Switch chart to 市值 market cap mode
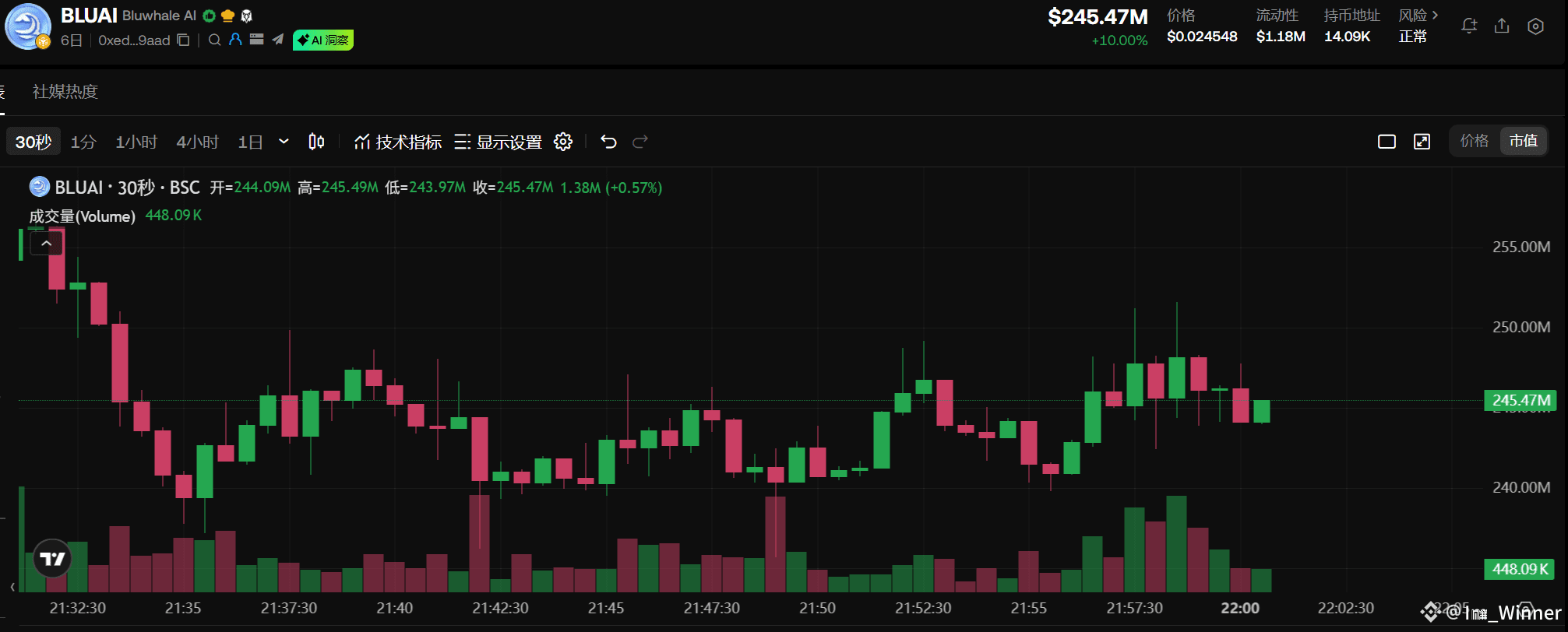 1523,141
